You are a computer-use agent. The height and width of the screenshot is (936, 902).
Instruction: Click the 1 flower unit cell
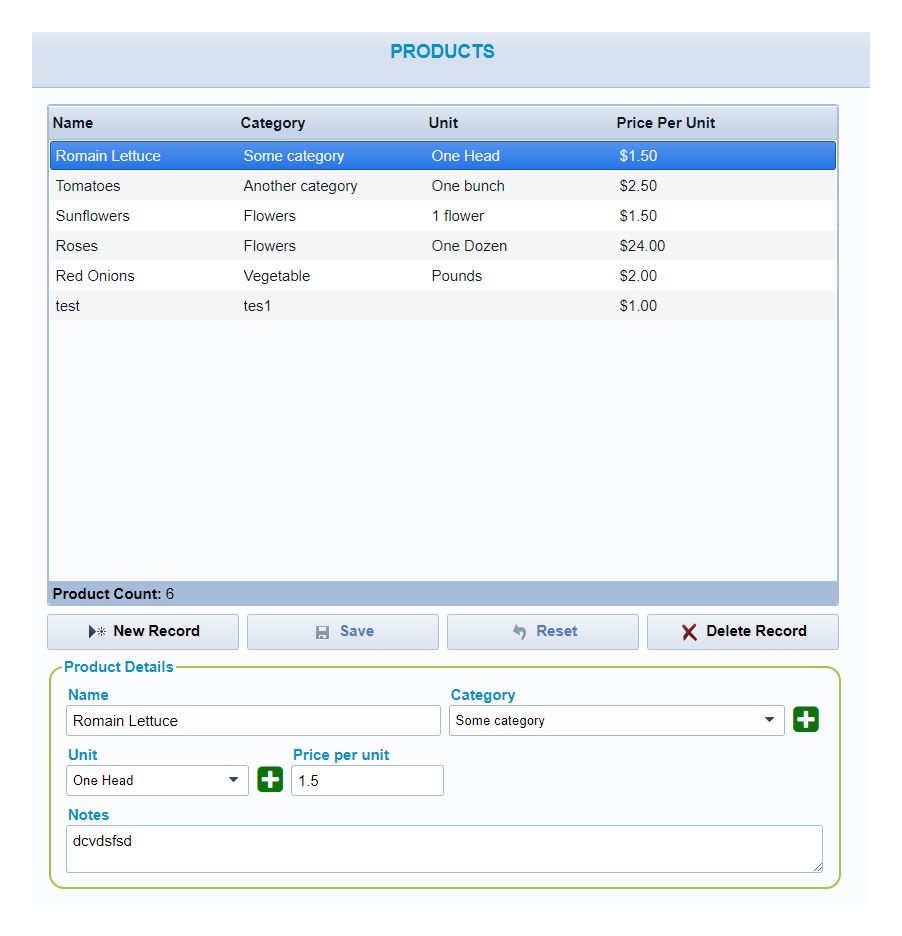coord(458,215)
